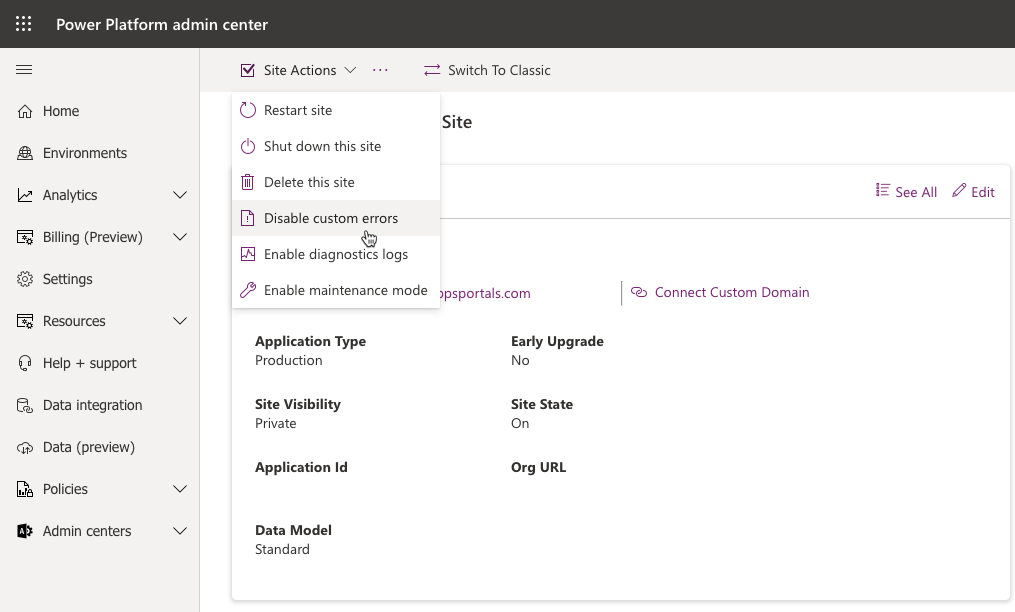Click the Site Visibility value Private
1015x612 pixels.
pos(276,423)
